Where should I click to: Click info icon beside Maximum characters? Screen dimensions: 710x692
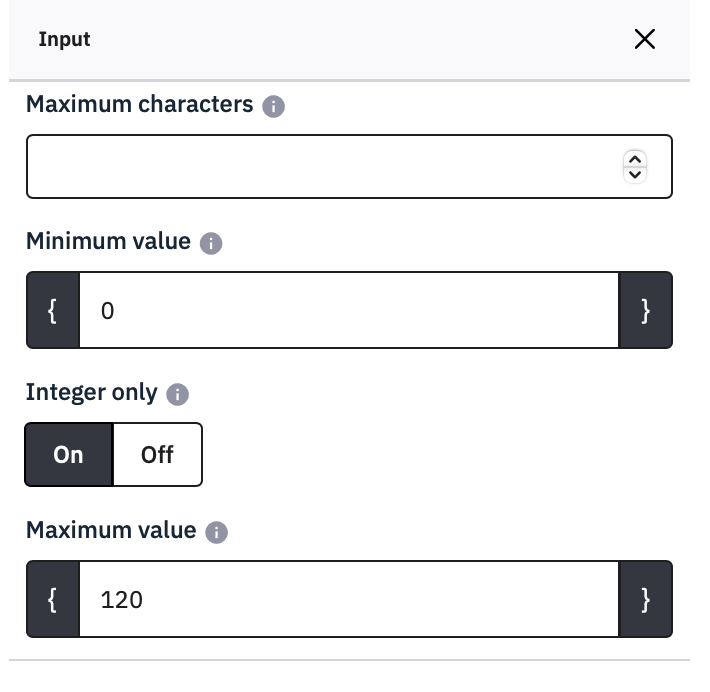pos(273,106)
